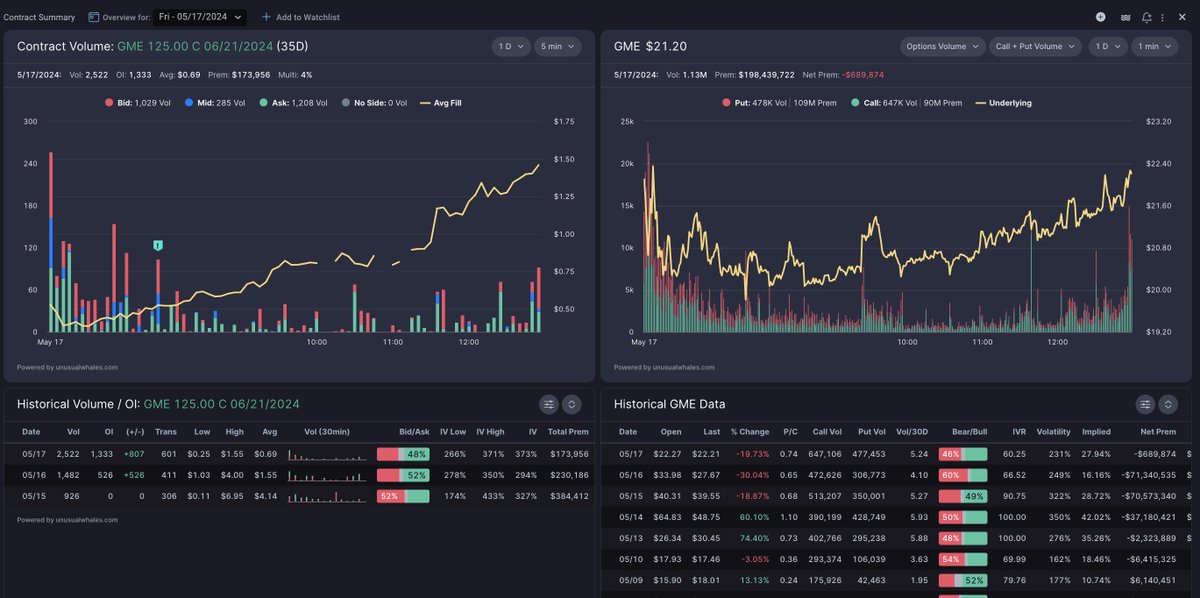Toggle the Avg Fill line in legend
Screen dimensions: 1200x598
(x=441, y=102)
